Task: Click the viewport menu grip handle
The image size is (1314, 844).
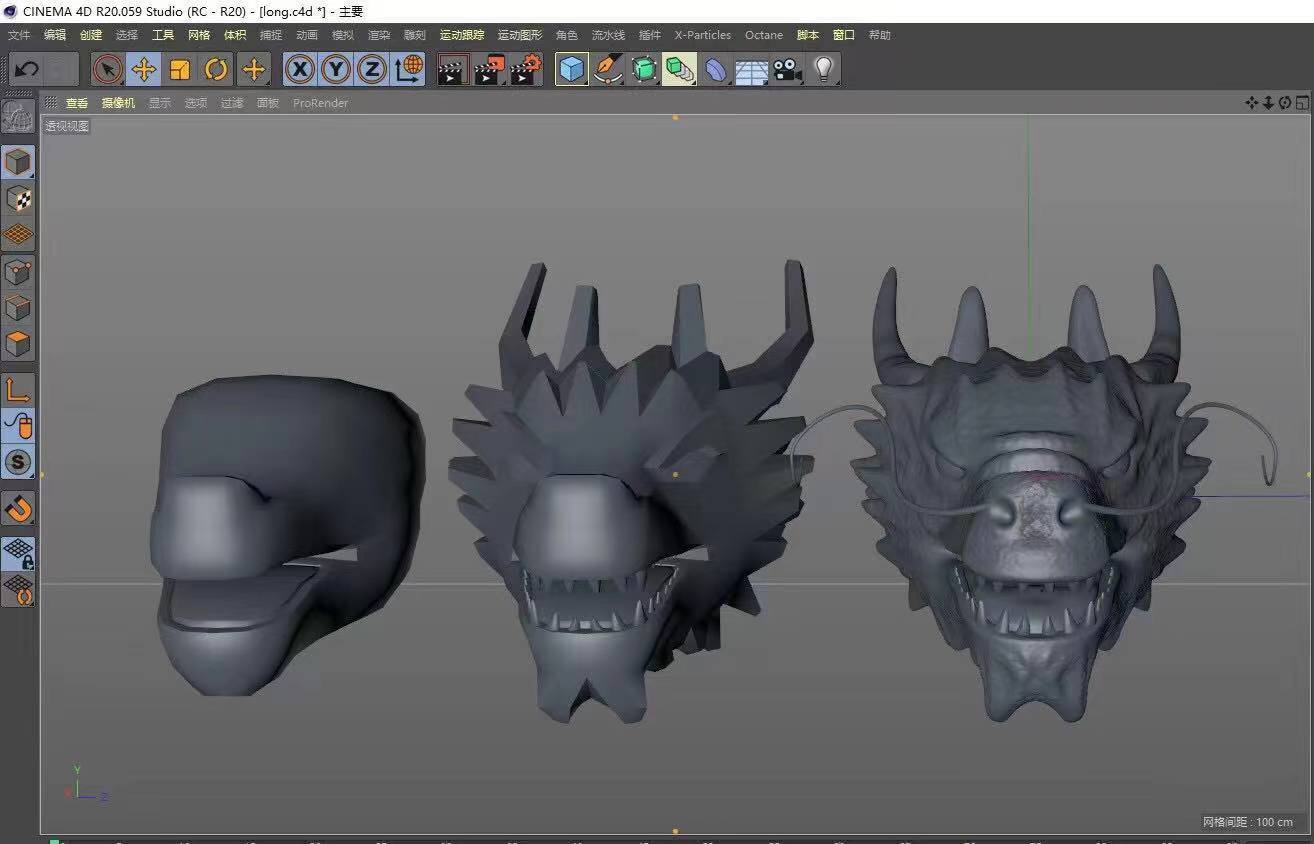Action: [51, 103]
